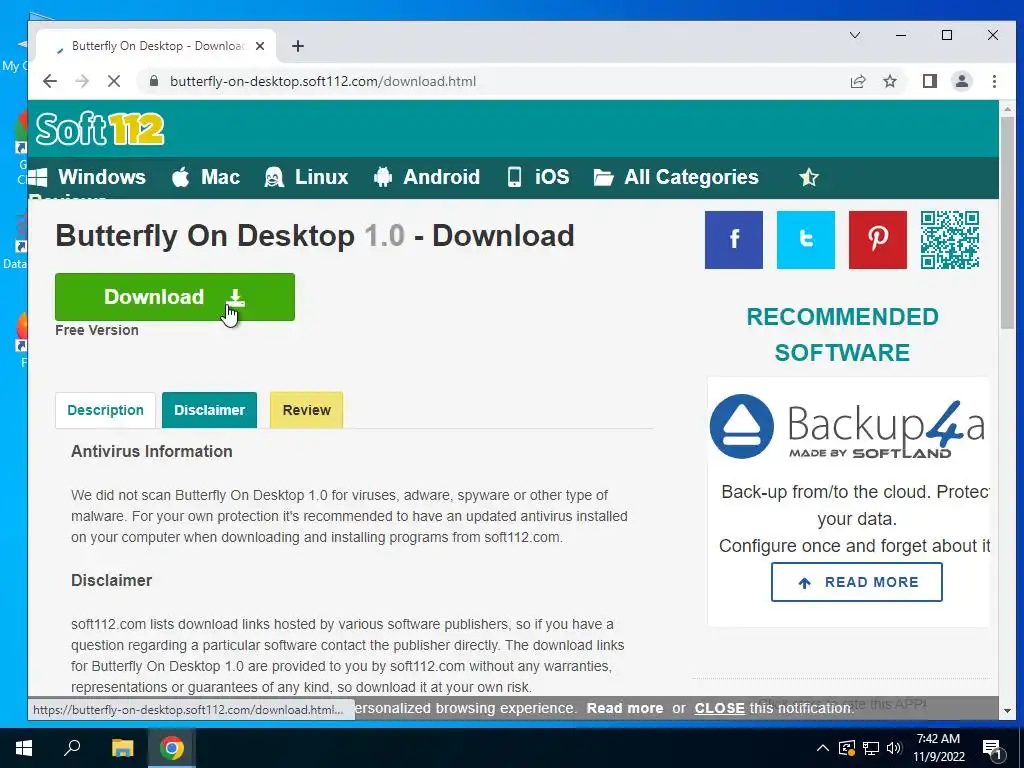
Task: Click the scrollbar up arrow
Action: (1007, 108)
